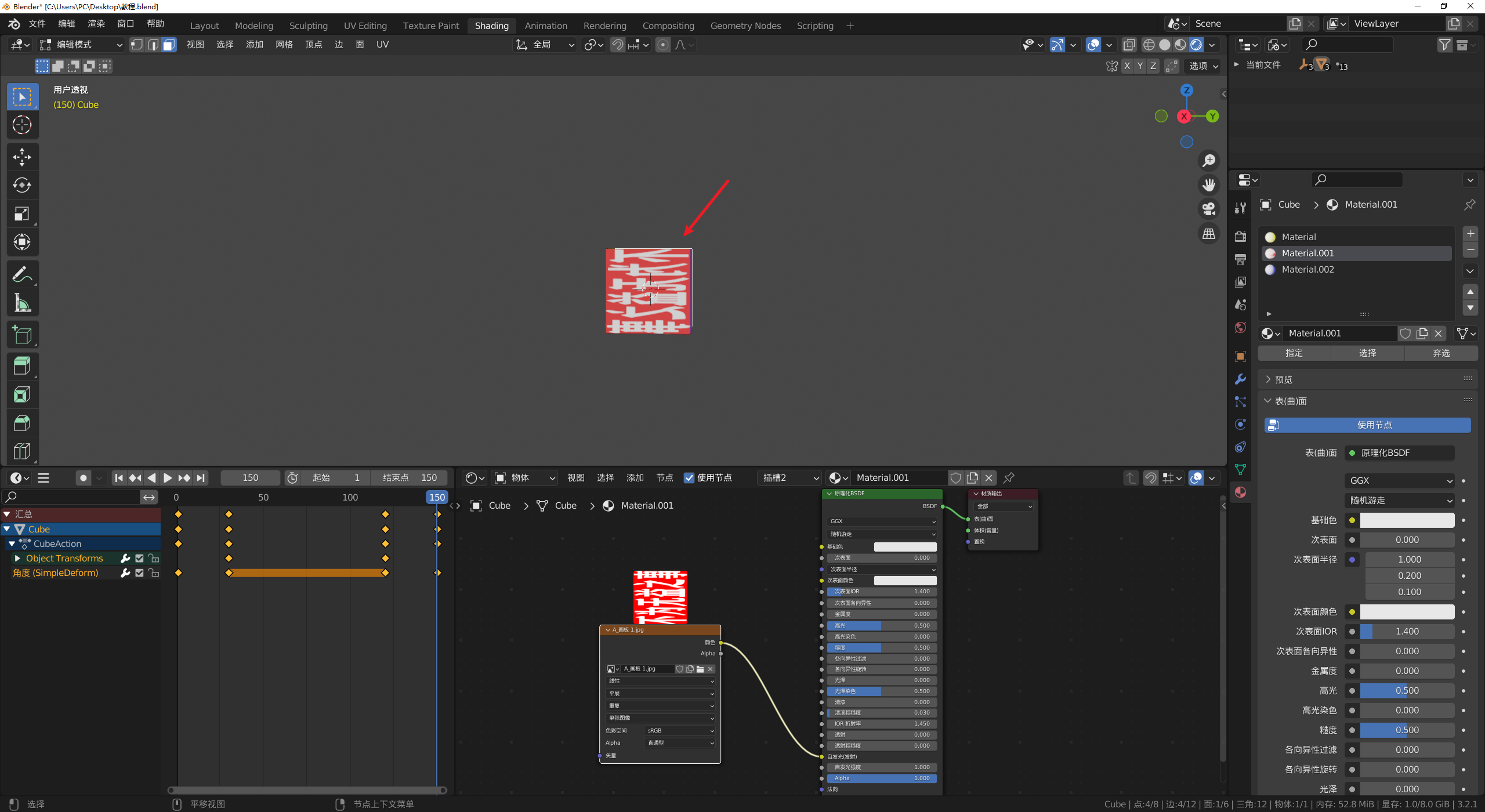Click the 基础色 color swatch in properties
Image resolution: width=1485 pixels, height=812 pixels.
pyautogui.click(x=1407, y=520)
